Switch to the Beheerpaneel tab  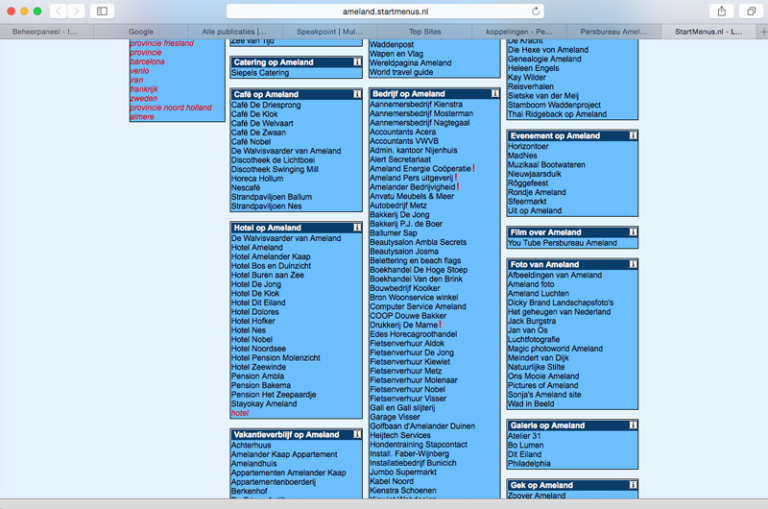click(x=45, y=32)
